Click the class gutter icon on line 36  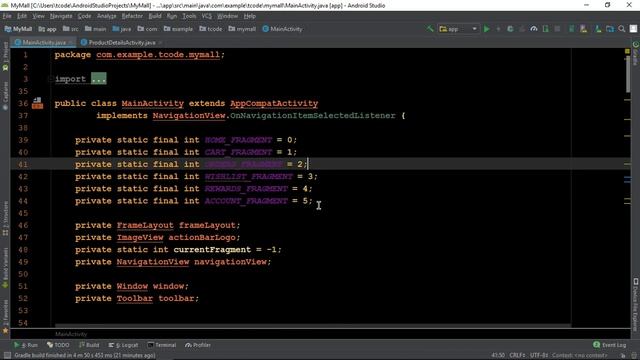pyautogui.click(x=38, y=103)
